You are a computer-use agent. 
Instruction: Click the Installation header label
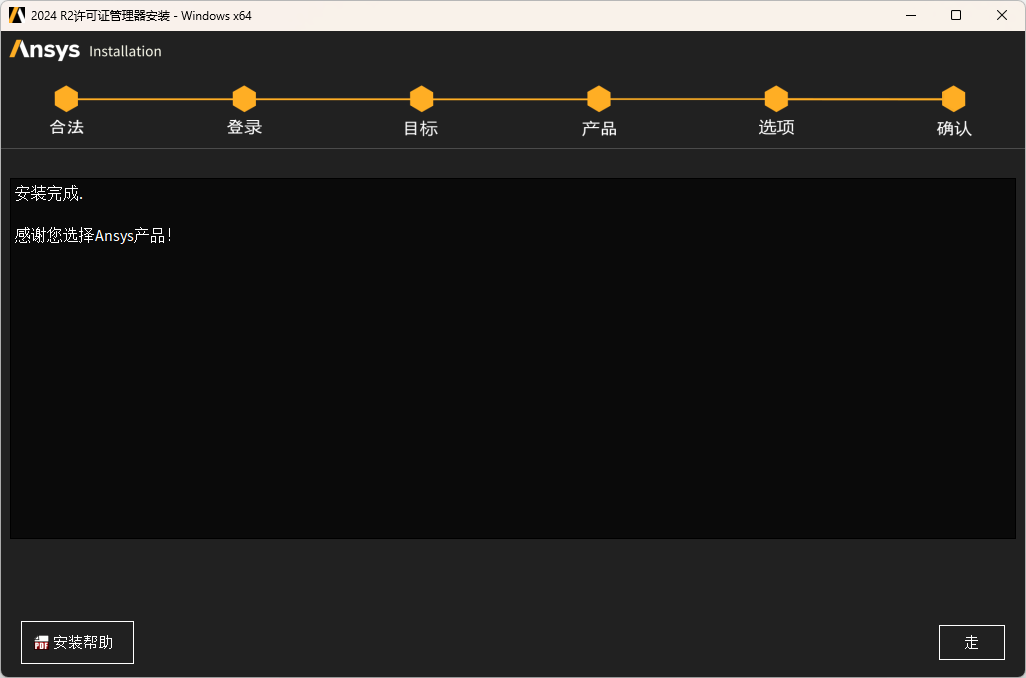[x=125, y=51]
